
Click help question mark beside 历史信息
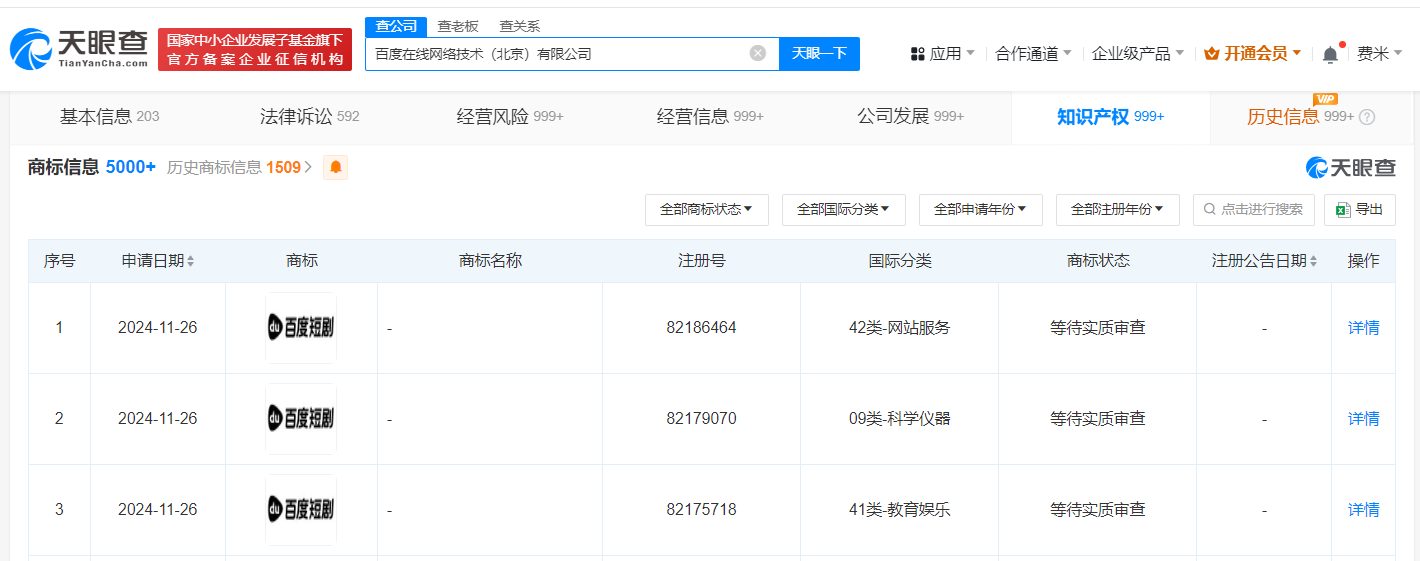1367,117
